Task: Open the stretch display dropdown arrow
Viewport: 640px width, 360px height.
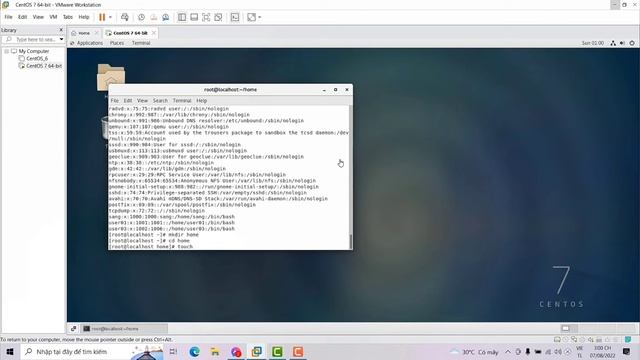Action: click(x=260, y=17)
